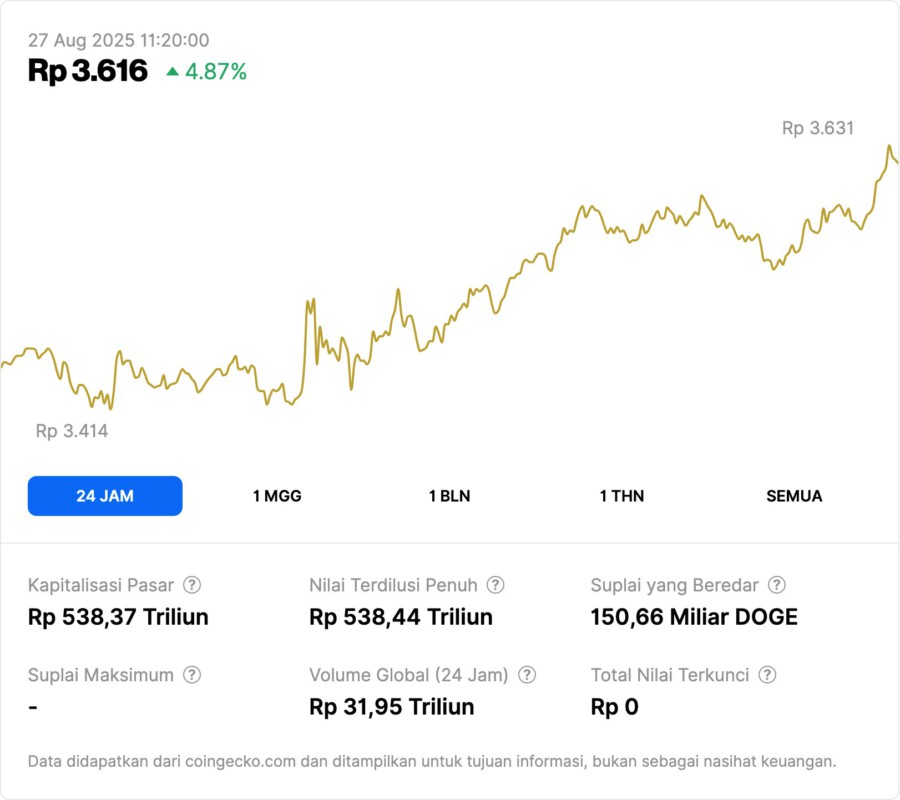
Task: Show the SEMUA all-time chart
Action: (x=794, y=496)
